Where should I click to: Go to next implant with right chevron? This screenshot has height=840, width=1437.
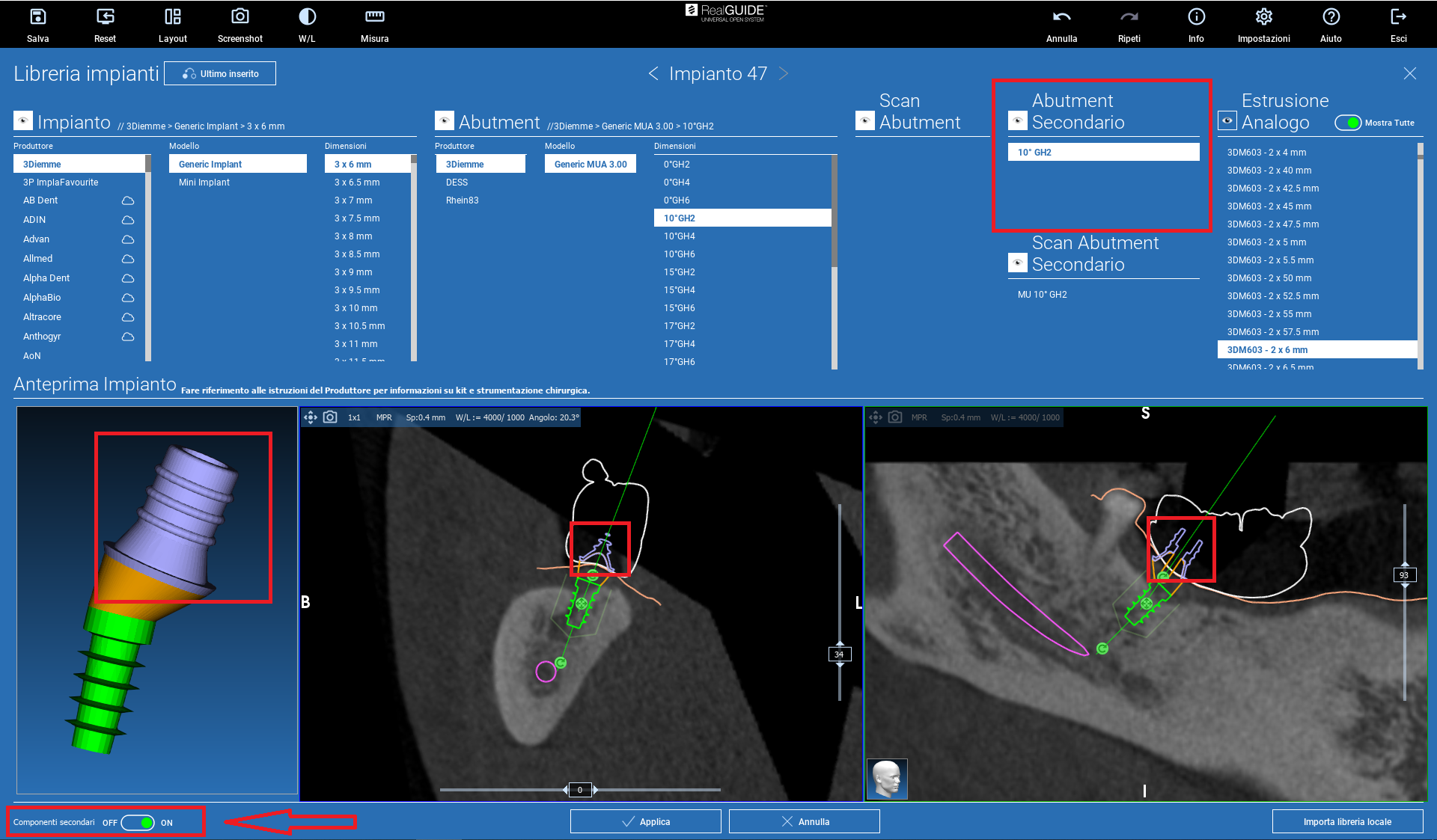coord(784,73)
